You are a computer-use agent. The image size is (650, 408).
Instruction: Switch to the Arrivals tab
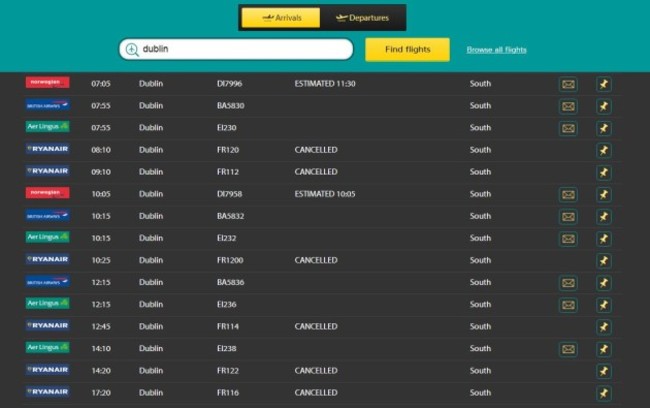[281, 18]
